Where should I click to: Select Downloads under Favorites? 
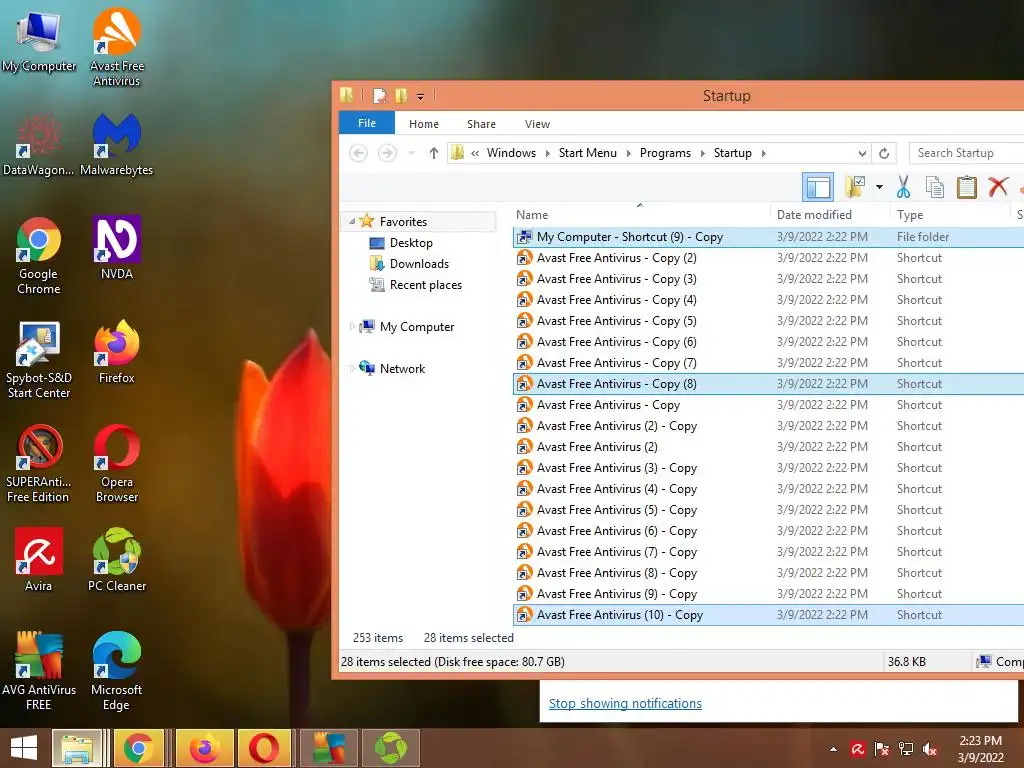coord(419,263)
